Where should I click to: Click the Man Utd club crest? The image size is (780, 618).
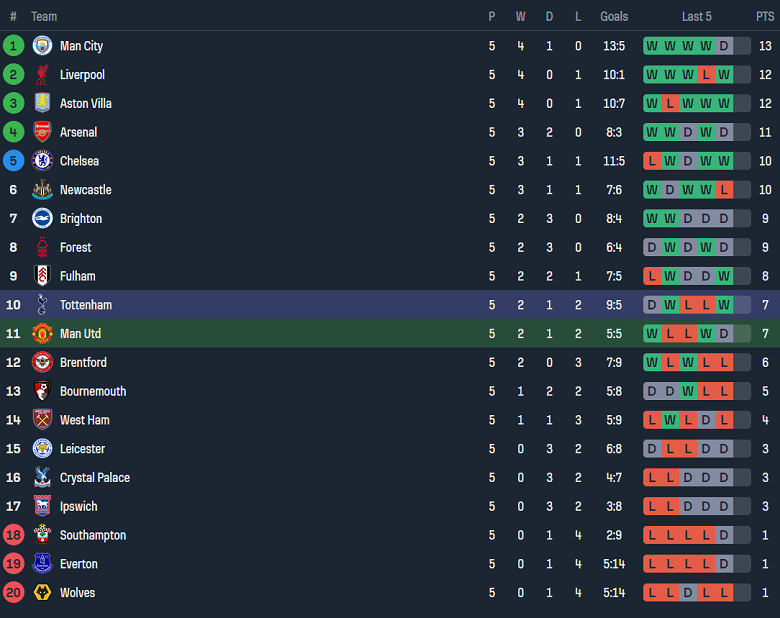tap(42, 334)
